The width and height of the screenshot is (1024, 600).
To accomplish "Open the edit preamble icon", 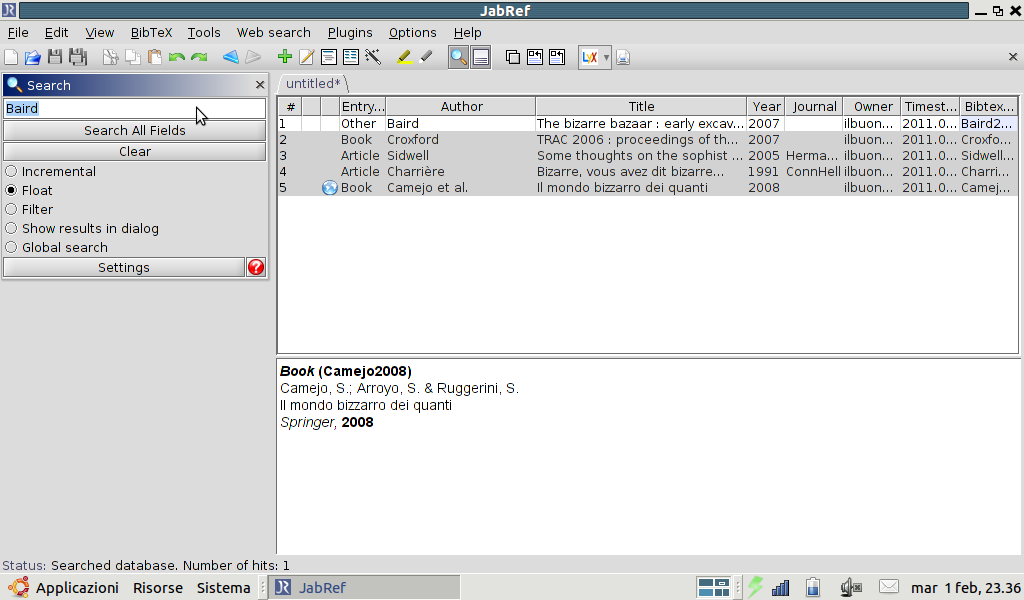I will pyautogui.click(x=328, y=57).
